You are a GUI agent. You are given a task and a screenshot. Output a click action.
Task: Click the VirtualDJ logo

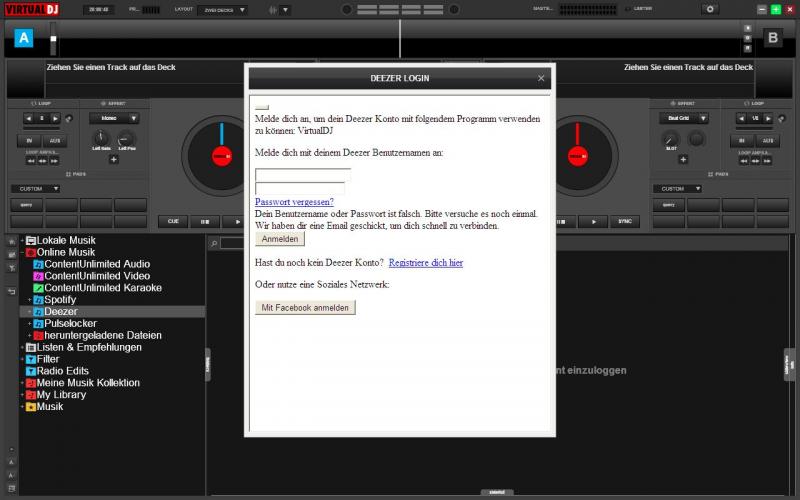coord(32,9)
